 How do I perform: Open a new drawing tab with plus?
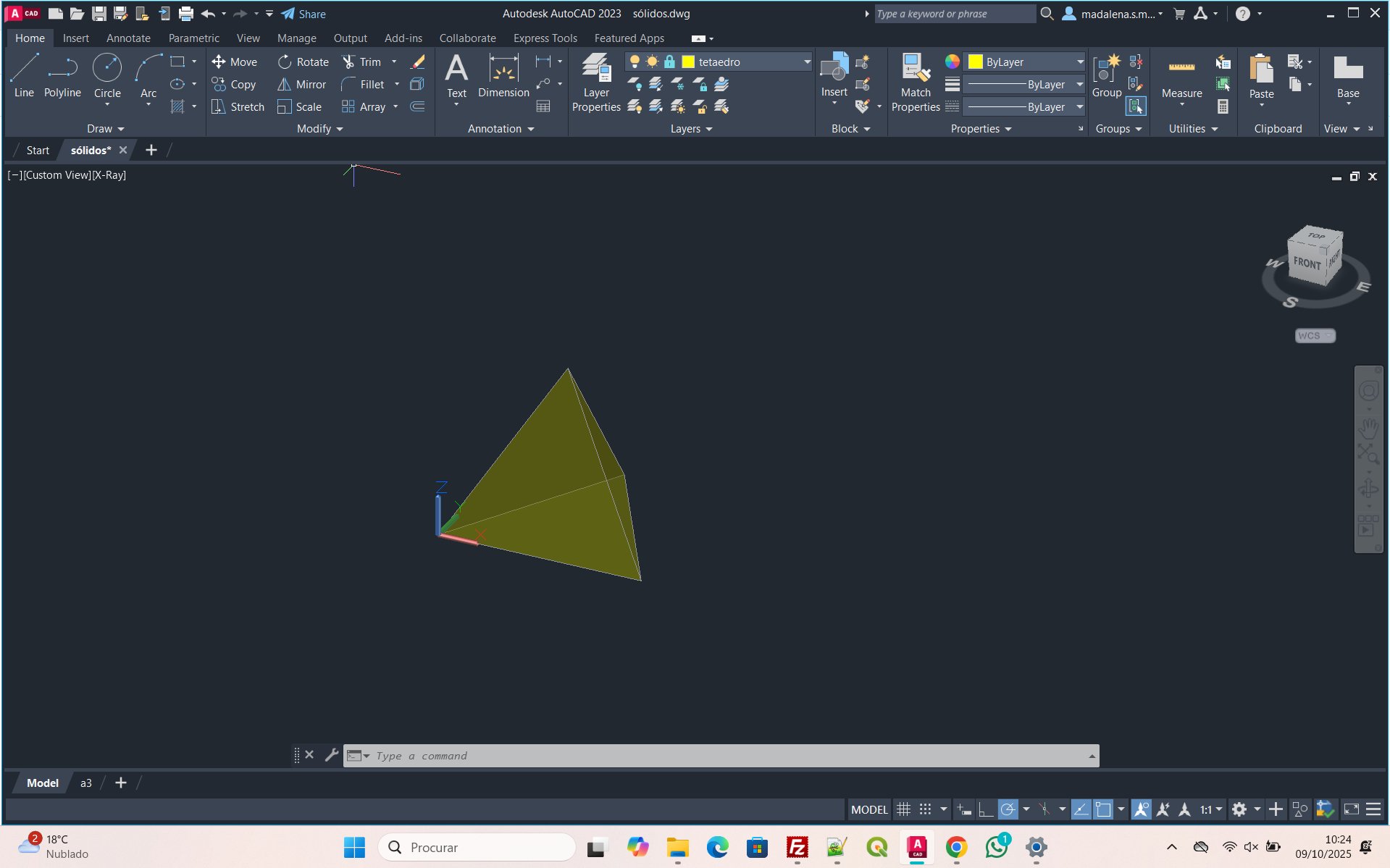pyautogui.click(x=151, y=151)
